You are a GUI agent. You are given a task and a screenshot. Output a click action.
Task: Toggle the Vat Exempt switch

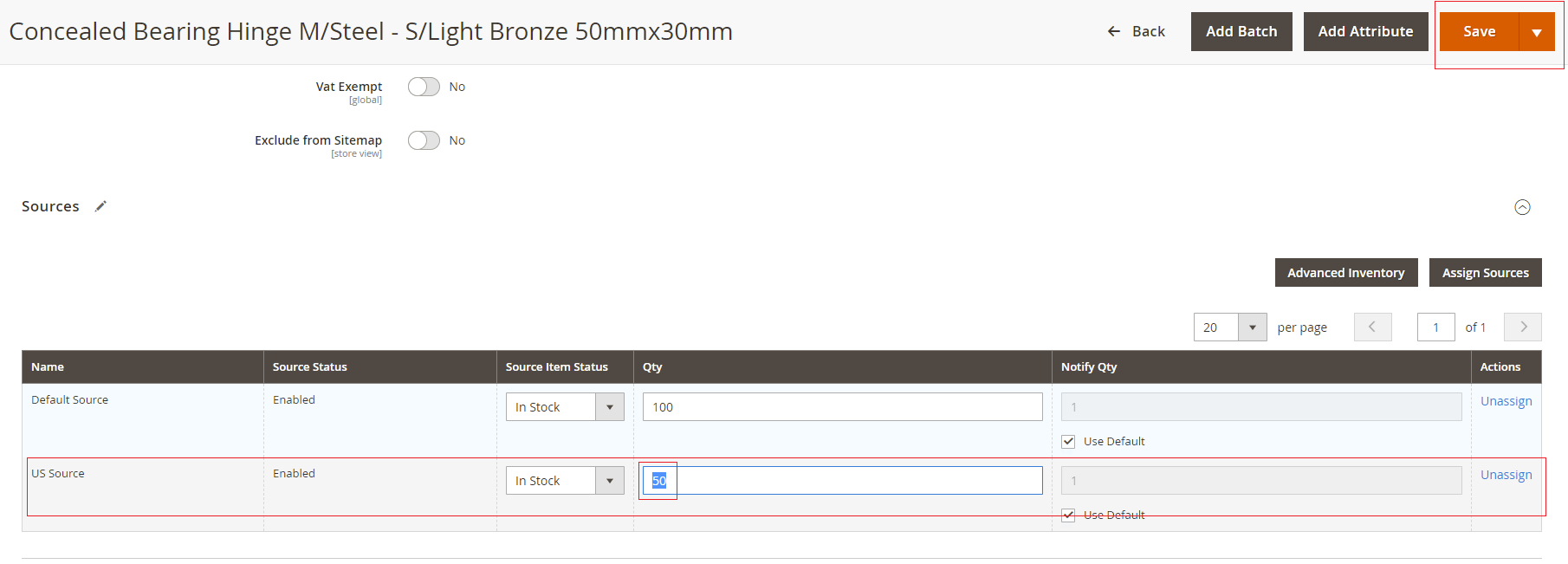click(x=424, y=87)
